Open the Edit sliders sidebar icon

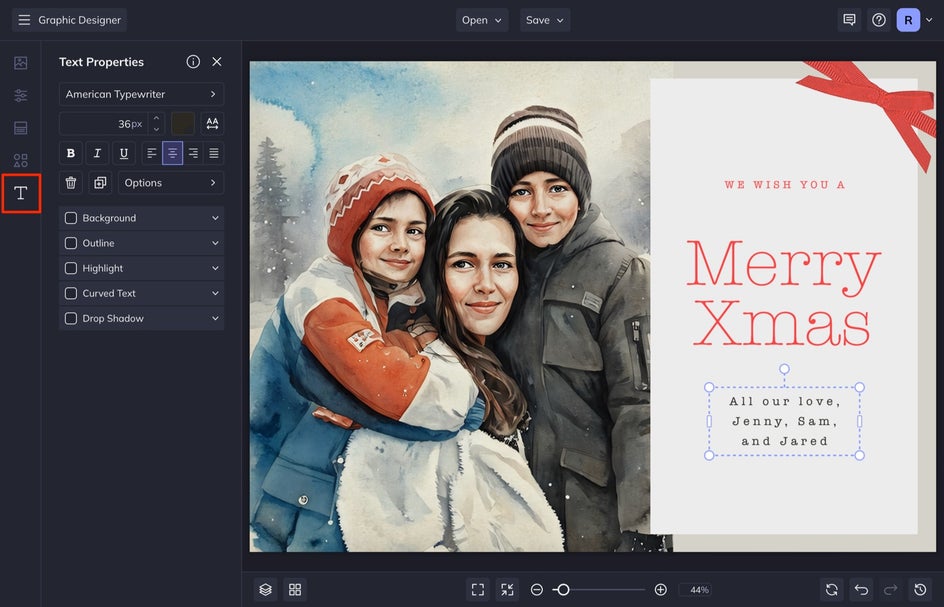[x=20, y=95]
